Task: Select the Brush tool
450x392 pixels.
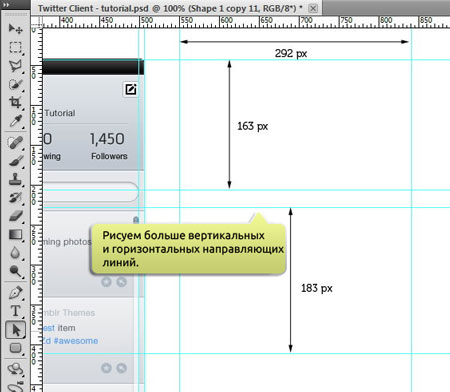Action: [15, 161]
